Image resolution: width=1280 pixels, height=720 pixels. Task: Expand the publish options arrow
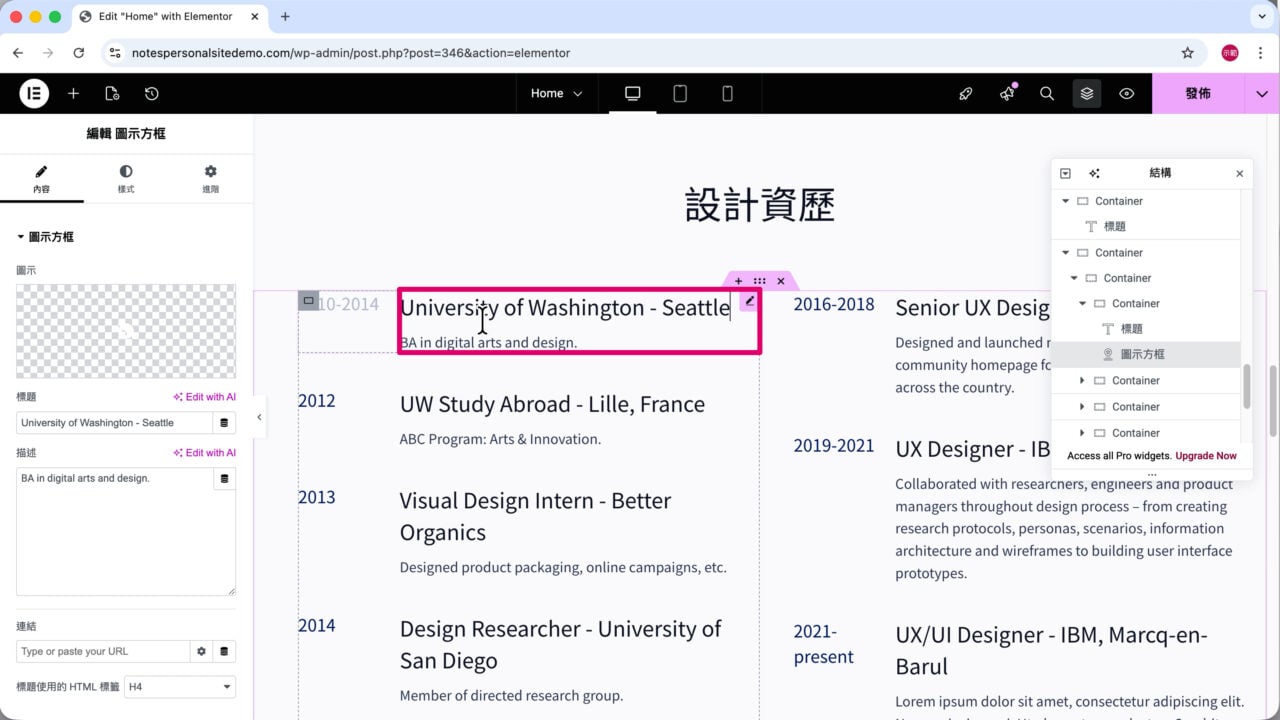(x=1261, y=93)
